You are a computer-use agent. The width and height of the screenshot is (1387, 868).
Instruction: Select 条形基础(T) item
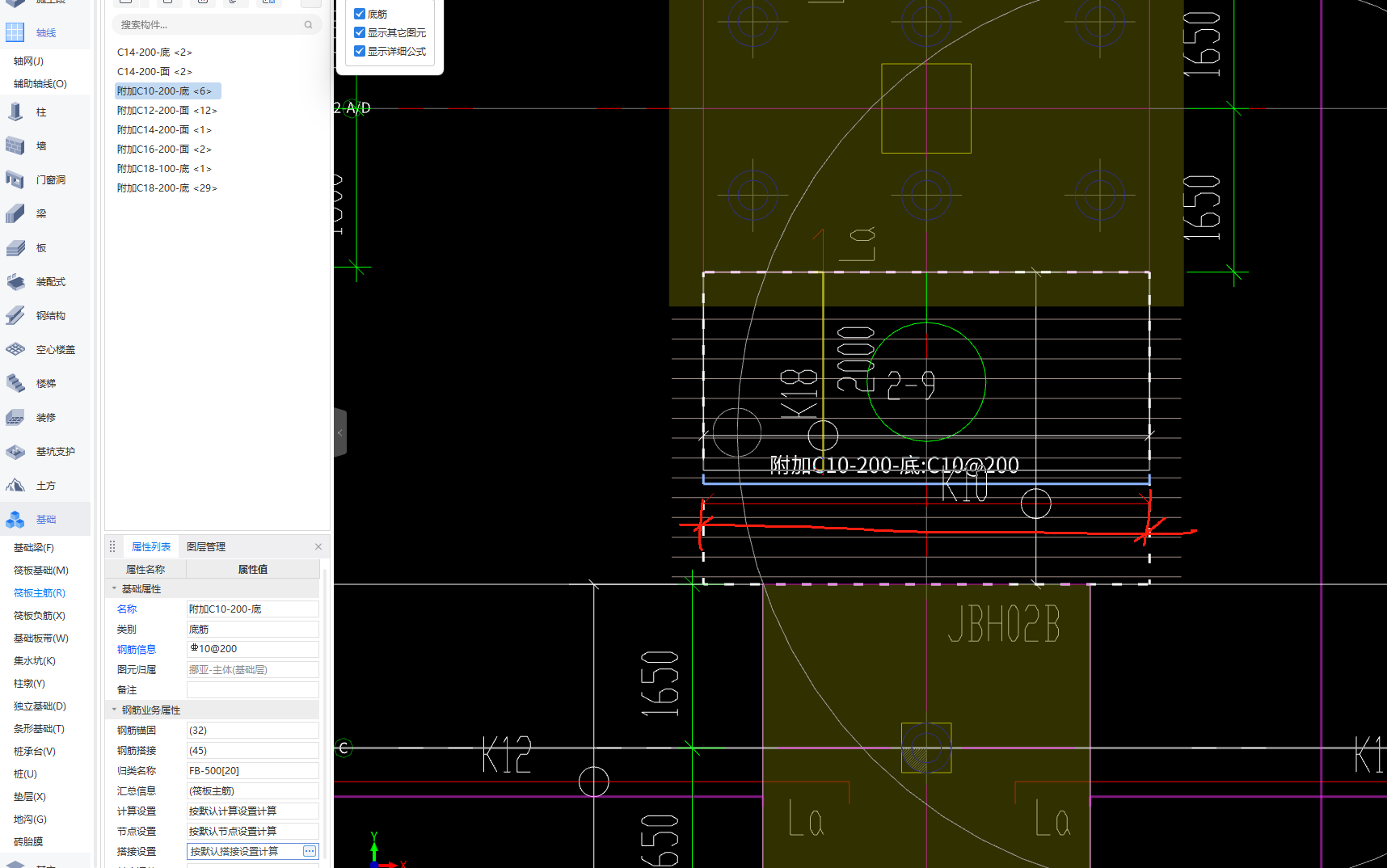[x=39, y=729]
